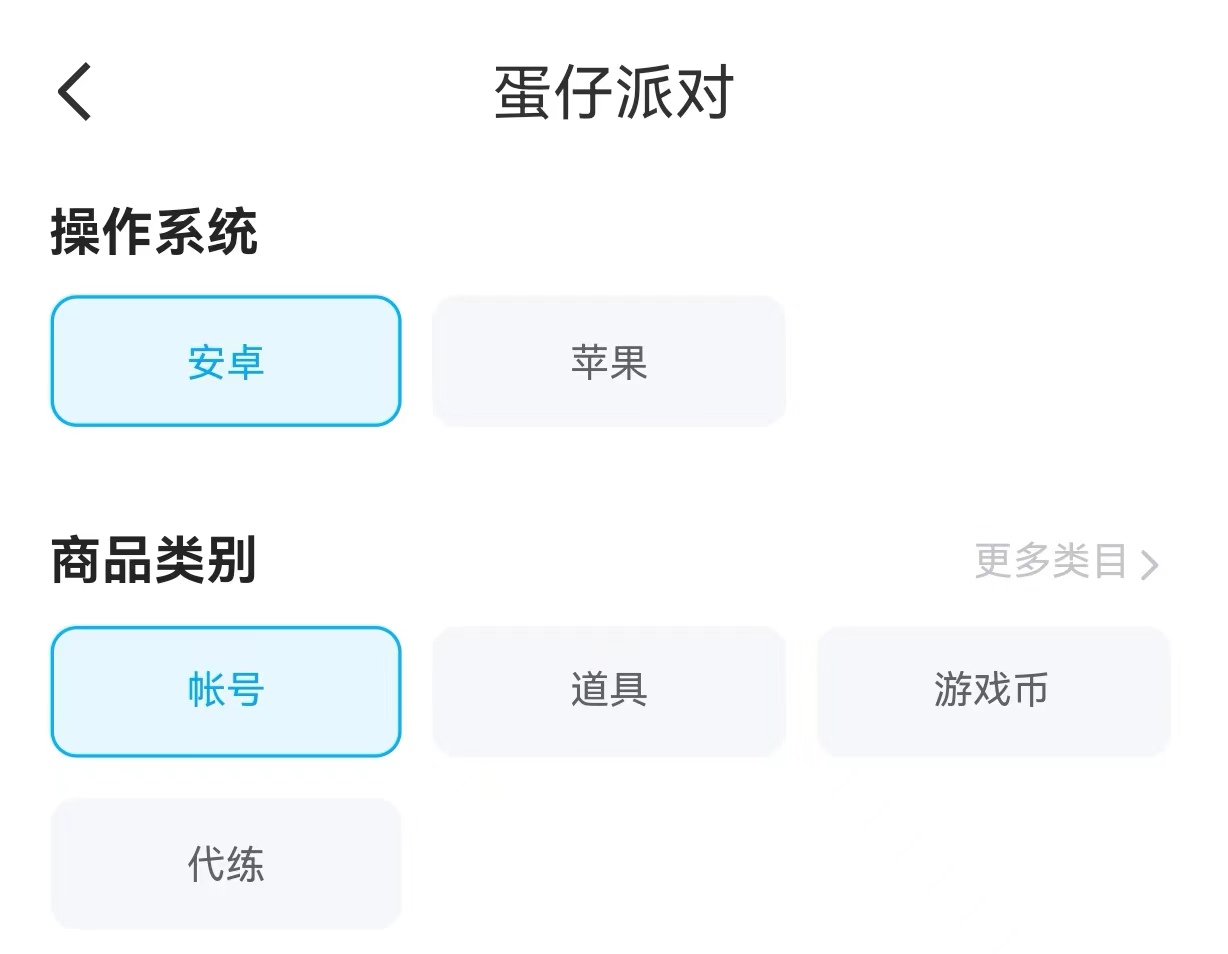The image size is (1228, 954).
Task: Select the 安卓 operating system option
Action: pos(226,361)
